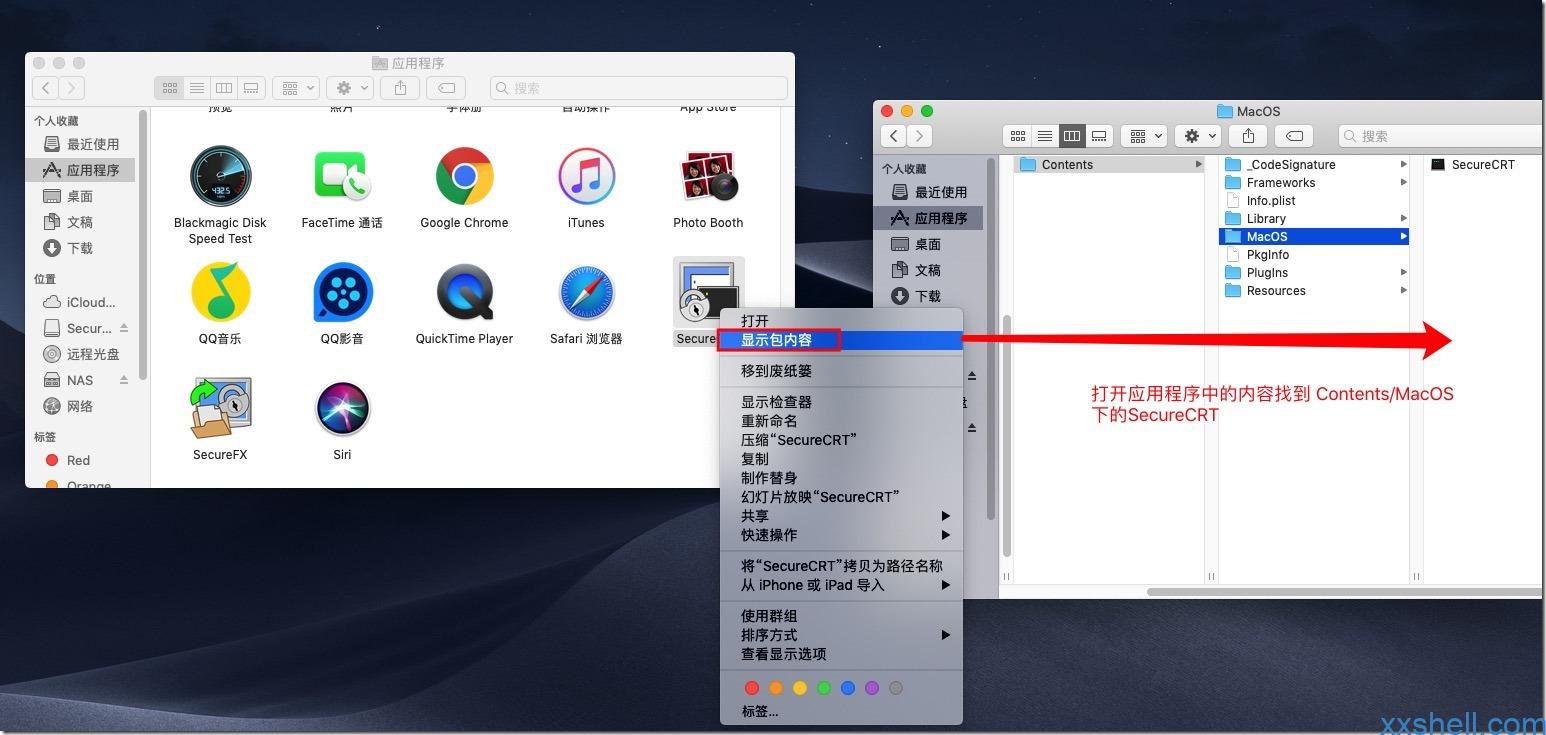Click search field in 应用程序 window
Image resolution: width=1546 pixels, height=735 pixels.
638,88
